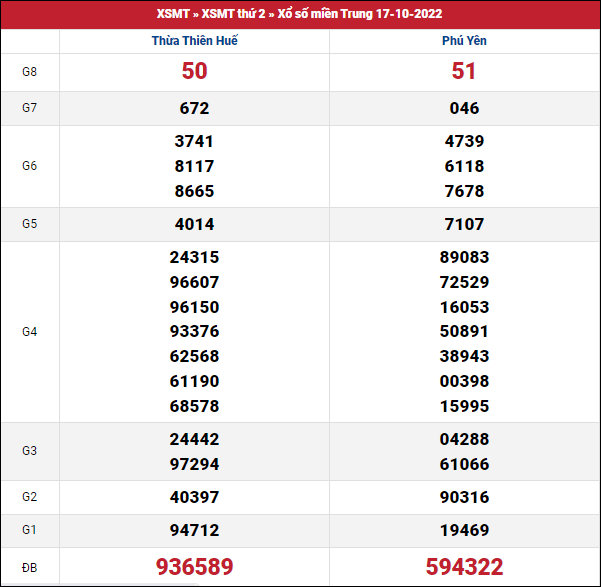Select the Thừa Thiên Huế column header
Image resolution: width=601 pixels, height=587 pixels.
(x=195, y=41)
